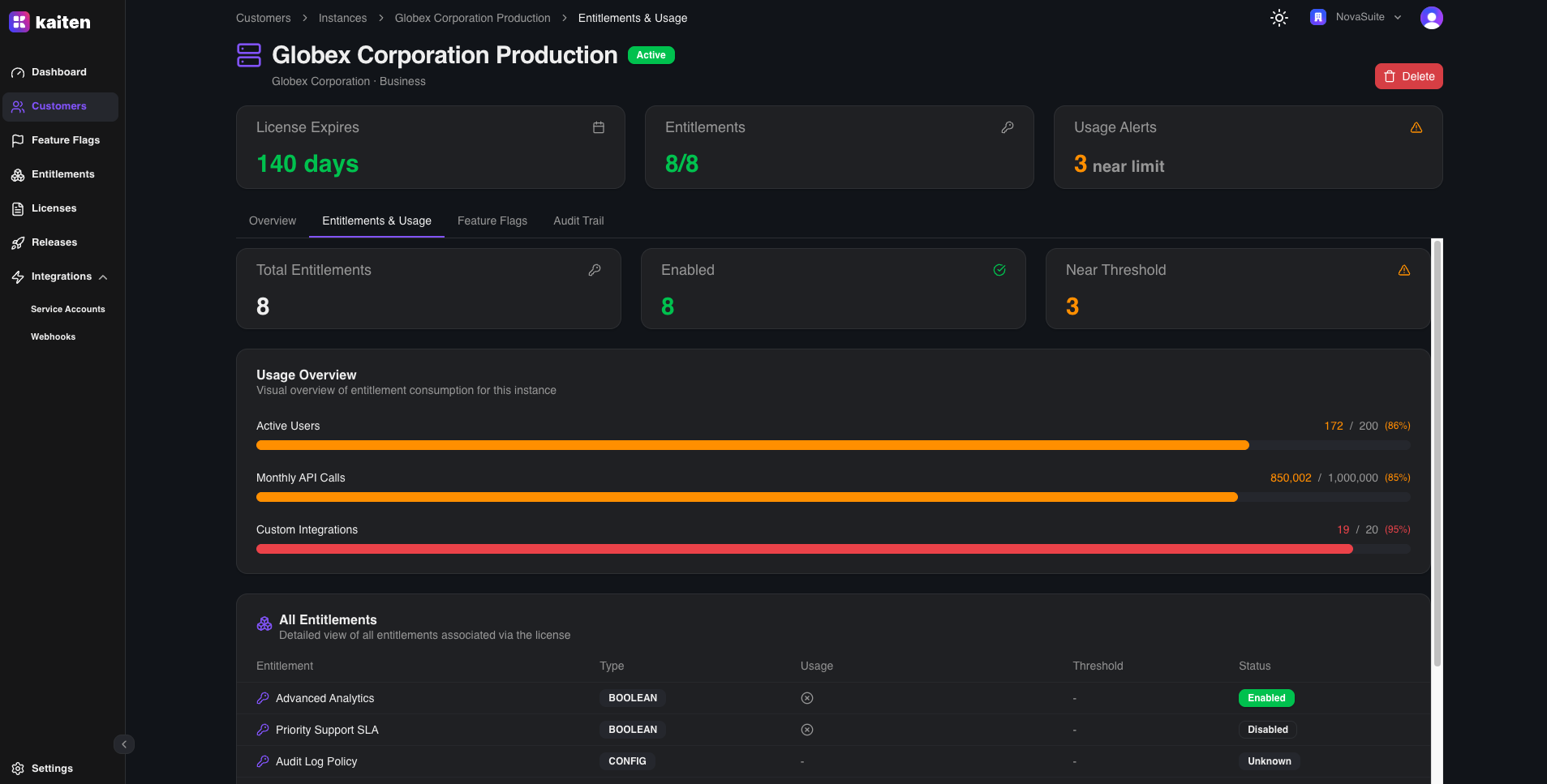Collapse the Integrations sidebar section

103,277
